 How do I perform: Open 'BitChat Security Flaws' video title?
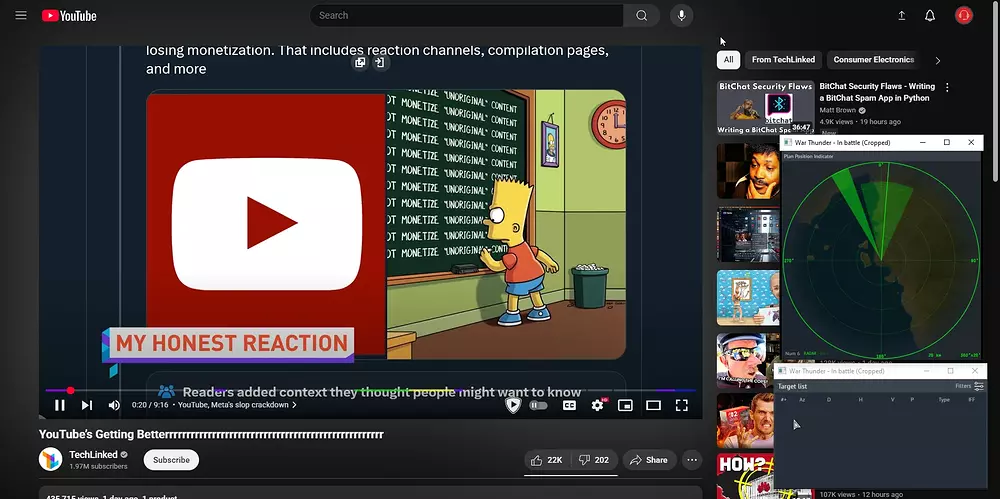click(x=877, y=92)
